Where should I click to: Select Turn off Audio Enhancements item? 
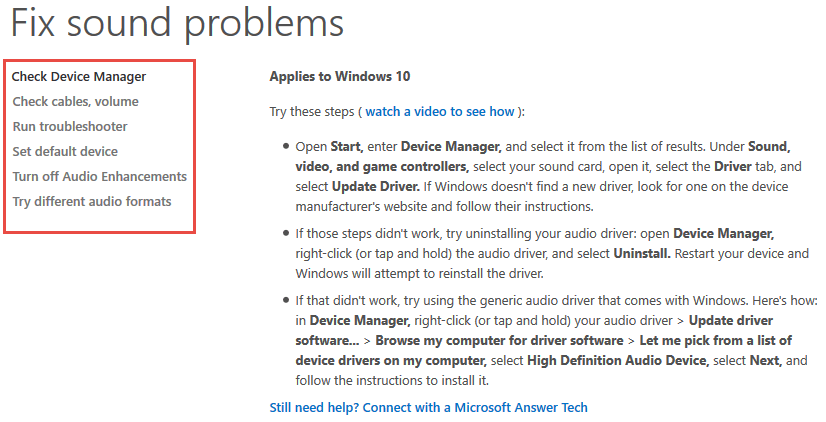(100, 176)
